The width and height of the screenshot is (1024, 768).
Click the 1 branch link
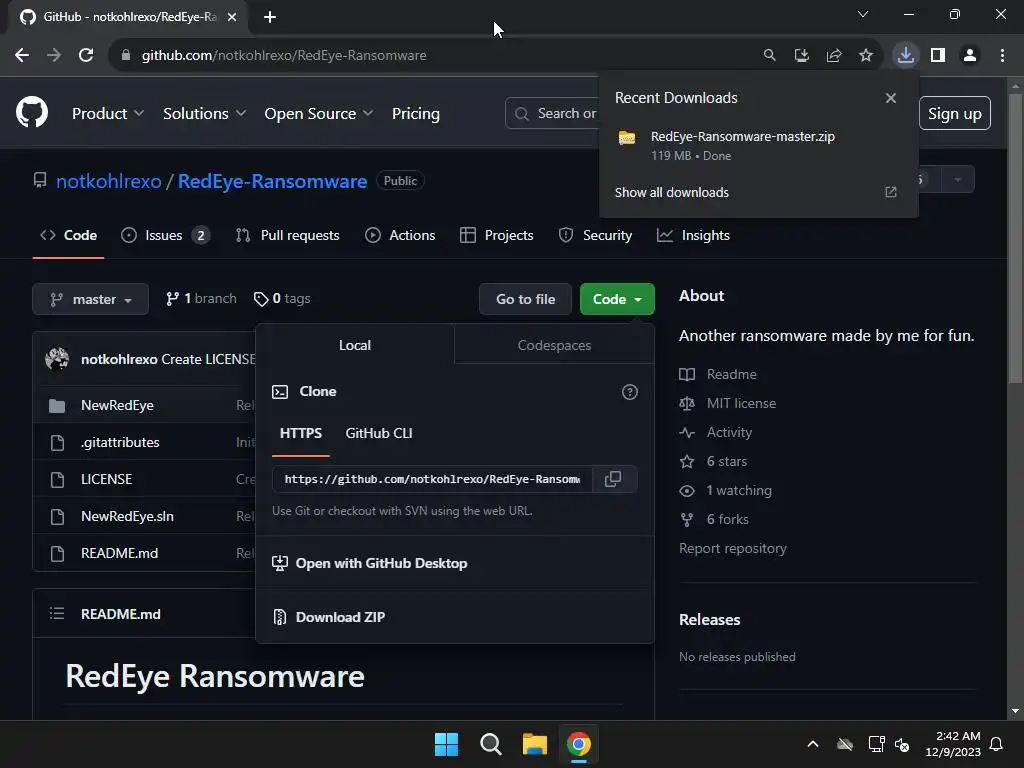(x=201, y=298)
